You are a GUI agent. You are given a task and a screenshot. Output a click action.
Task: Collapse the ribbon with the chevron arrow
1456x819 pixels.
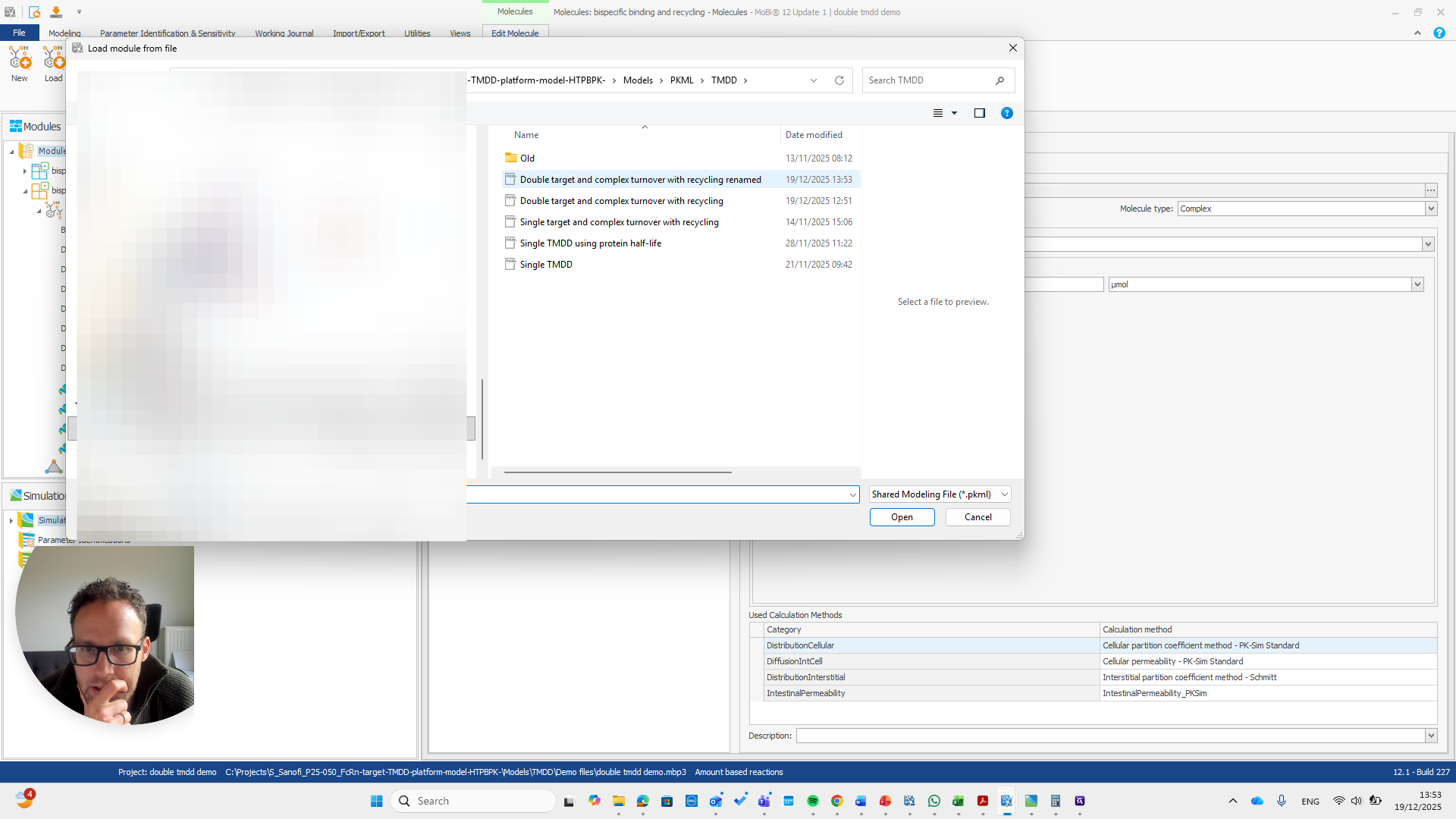point(1417,33)
